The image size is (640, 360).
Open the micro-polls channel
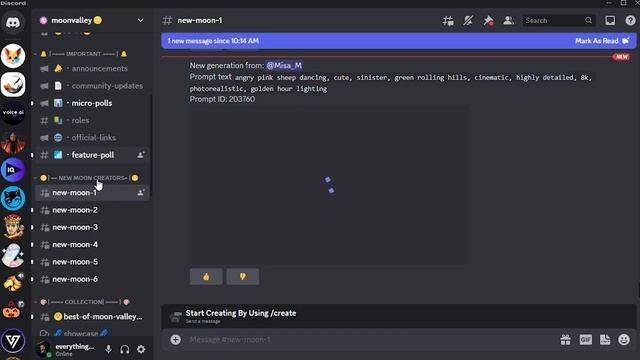[92, 103]
